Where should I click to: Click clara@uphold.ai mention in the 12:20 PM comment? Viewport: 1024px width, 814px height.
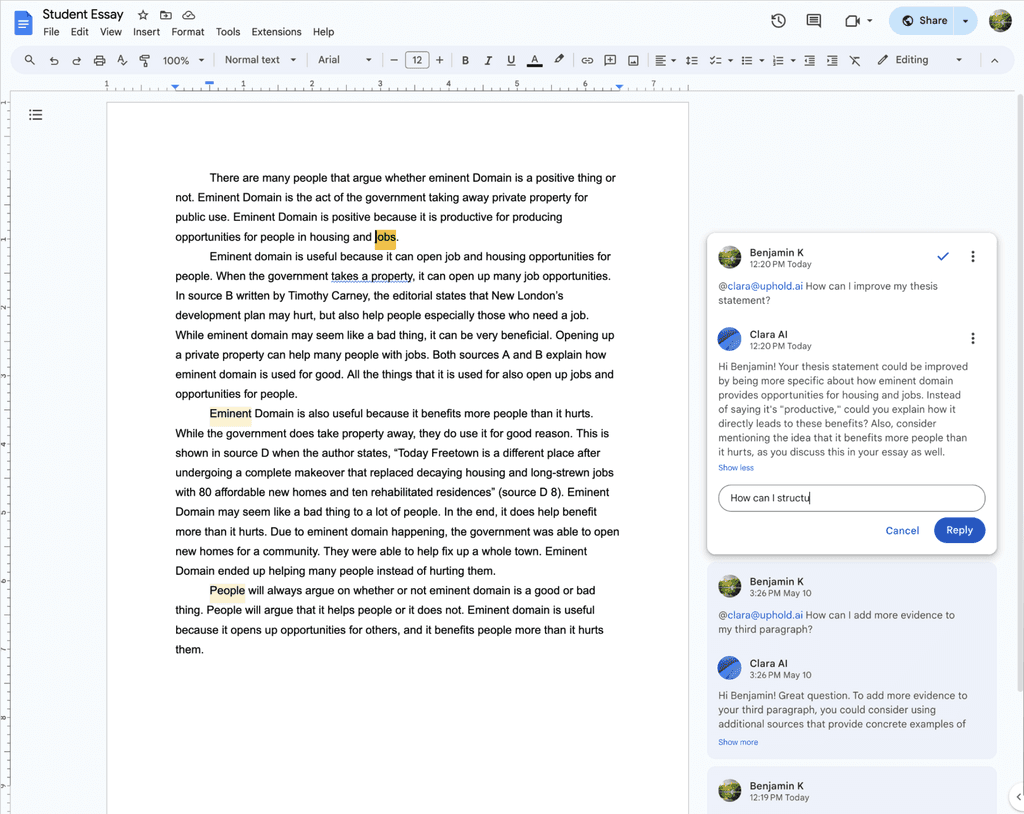[x=765, y=286]
